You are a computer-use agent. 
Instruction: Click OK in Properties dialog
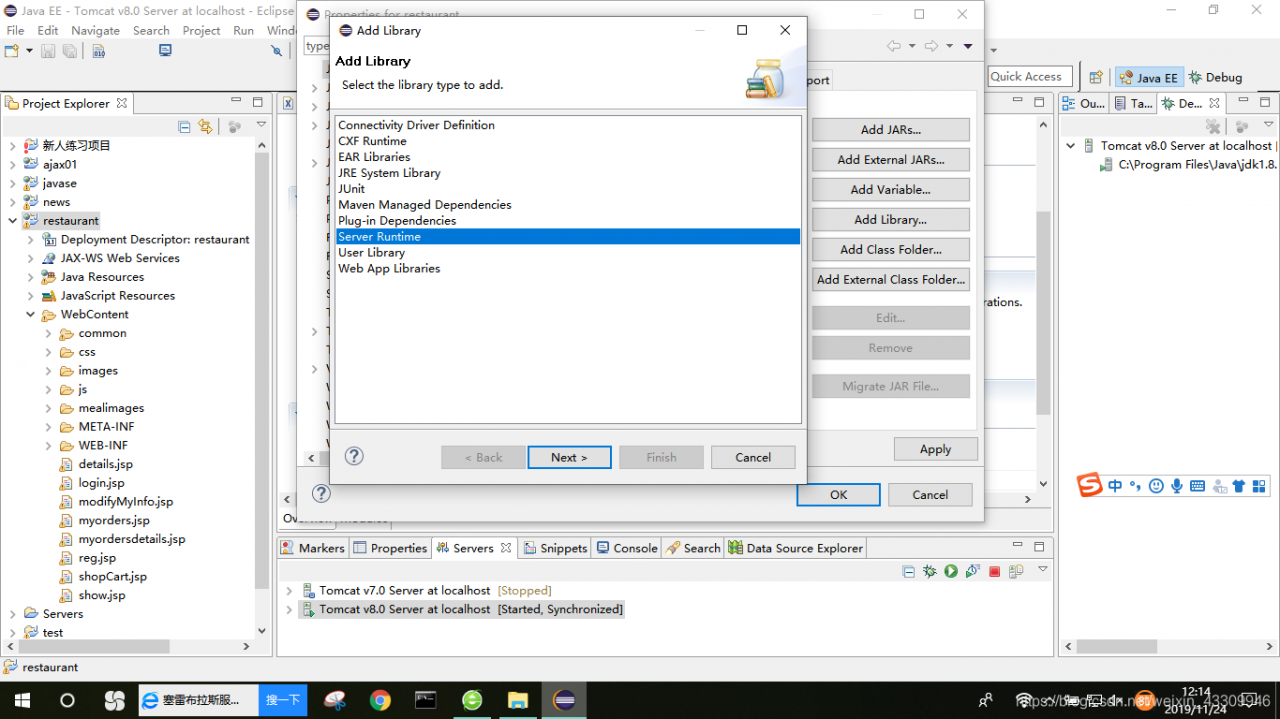click(838, 494)
